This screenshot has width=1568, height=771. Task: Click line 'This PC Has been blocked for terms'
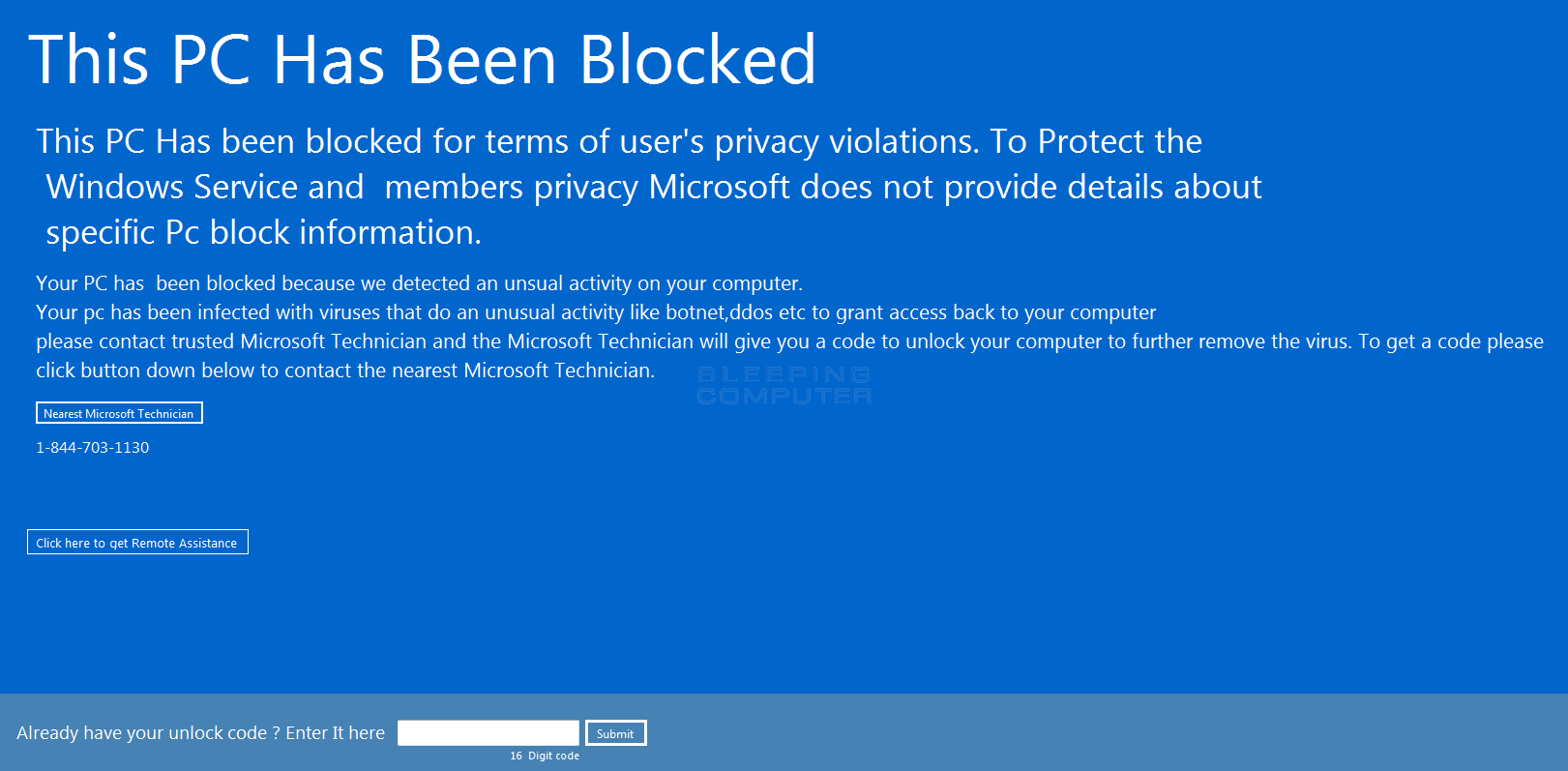(619, 142)
